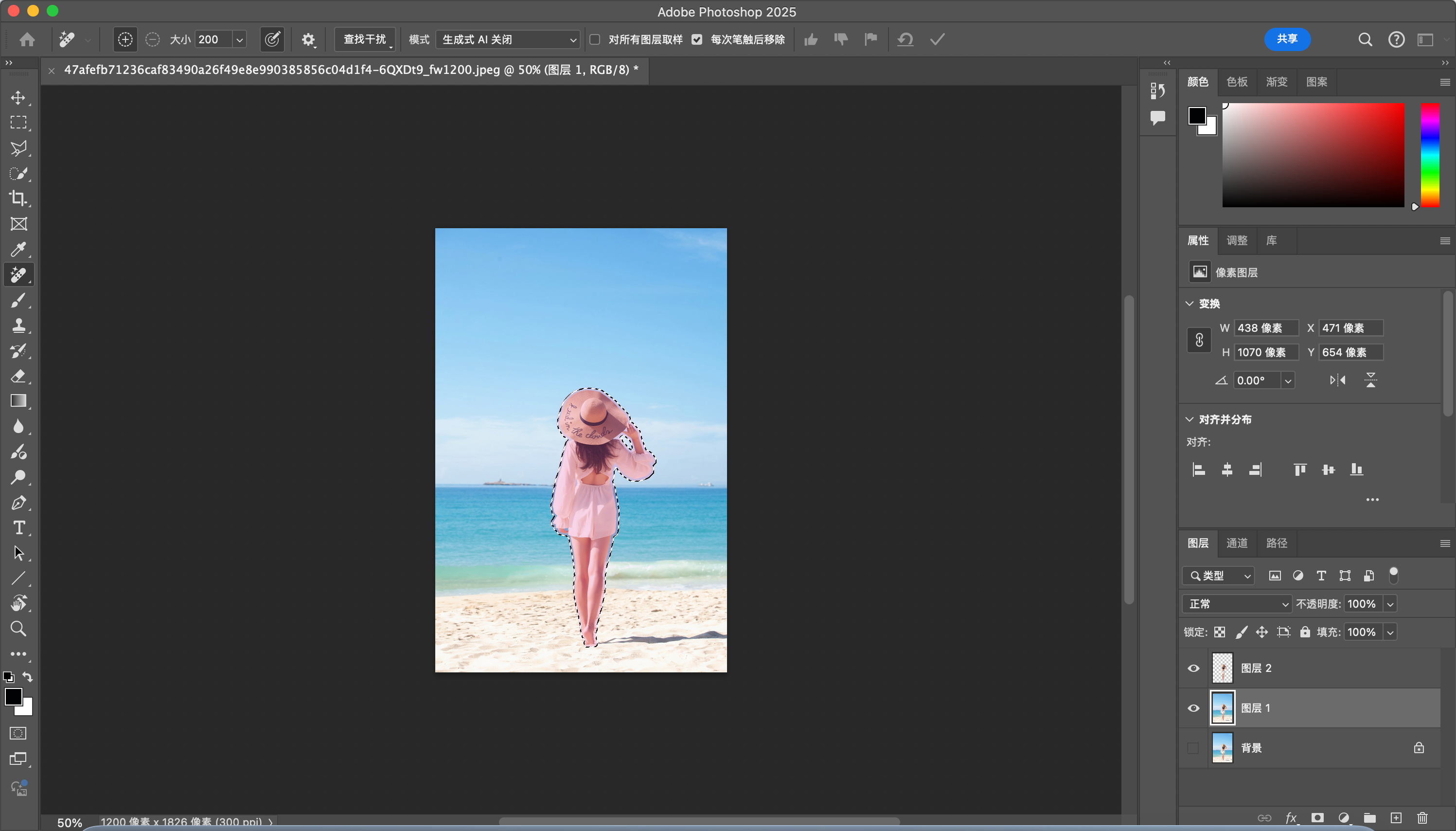Click the 查找干扰 button
The width and height of the screenshot is (1456, 831).
365,39
